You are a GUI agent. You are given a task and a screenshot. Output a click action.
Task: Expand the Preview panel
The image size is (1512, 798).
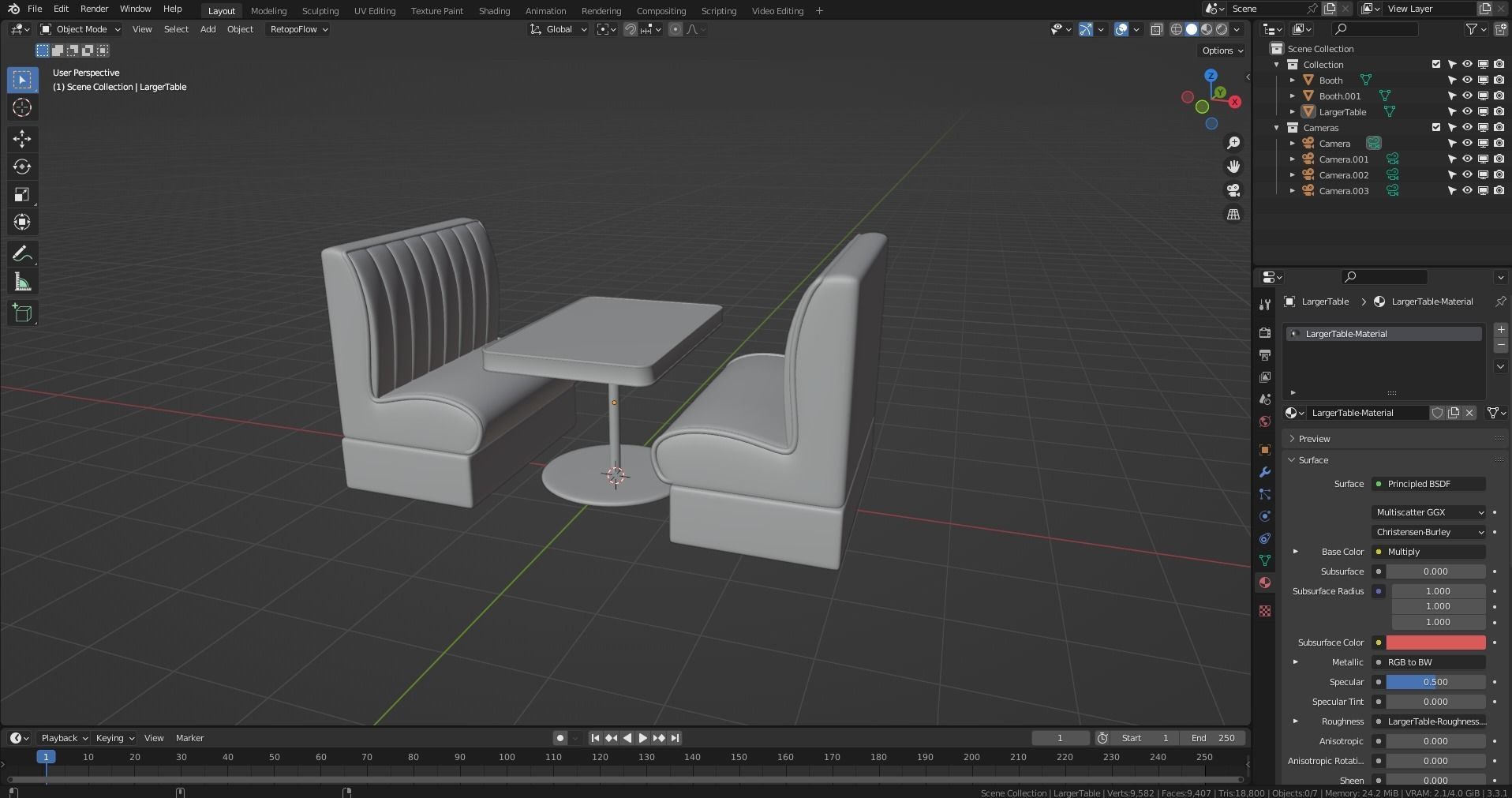1314,439
